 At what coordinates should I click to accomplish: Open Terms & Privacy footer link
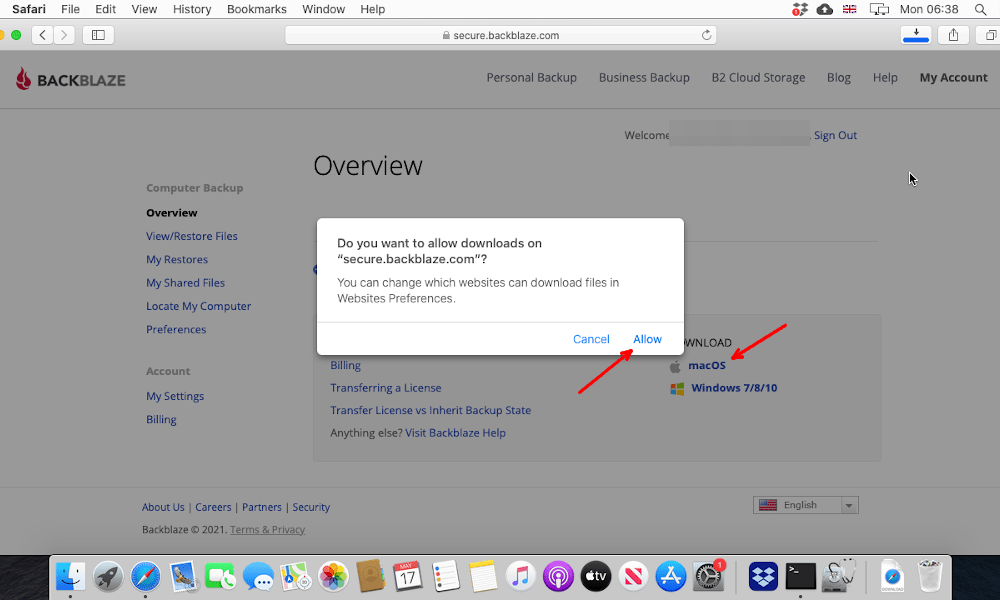[268, 530]
